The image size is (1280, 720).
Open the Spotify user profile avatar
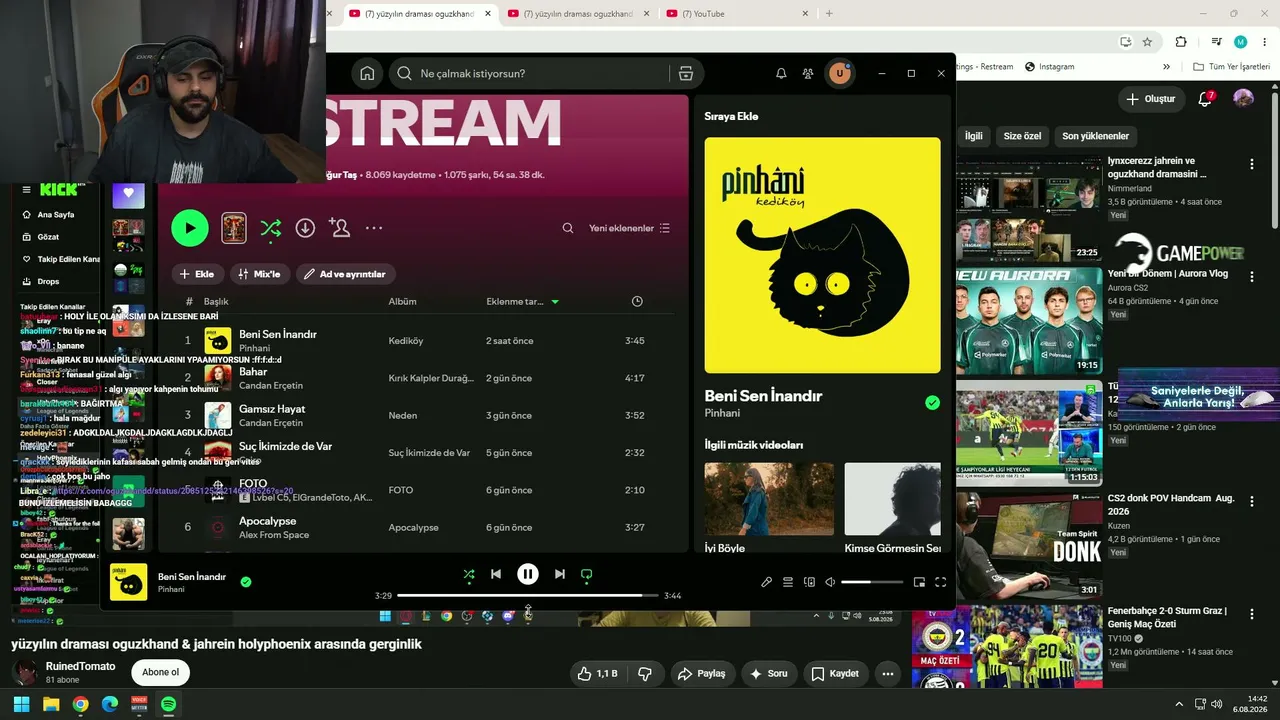[x=840, y=73]
